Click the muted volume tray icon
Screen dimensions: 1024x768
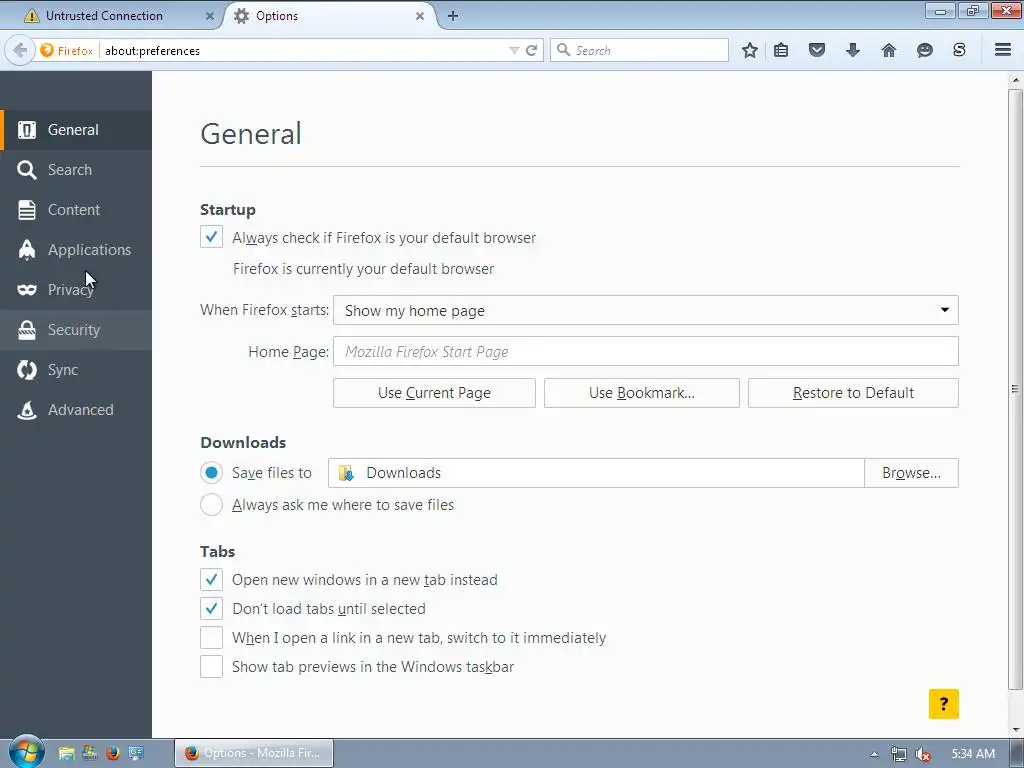[x=923, y=754]
